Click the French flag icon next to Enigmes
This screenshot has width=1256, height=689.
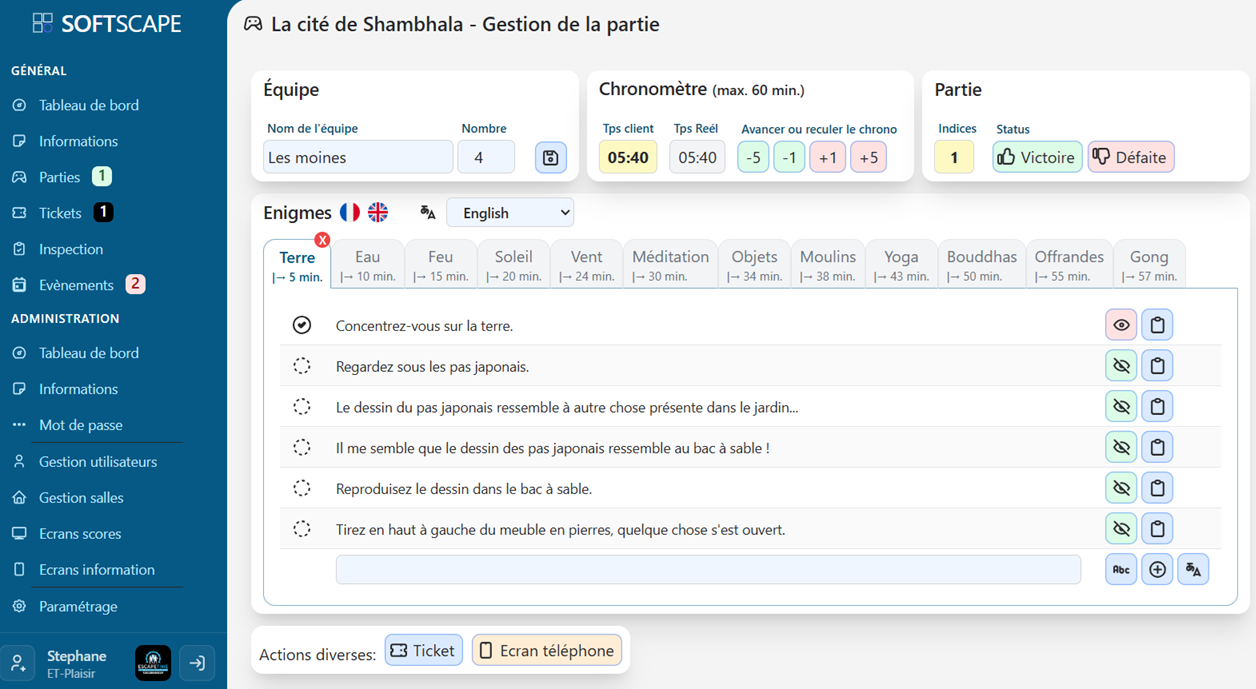point(350,212)
